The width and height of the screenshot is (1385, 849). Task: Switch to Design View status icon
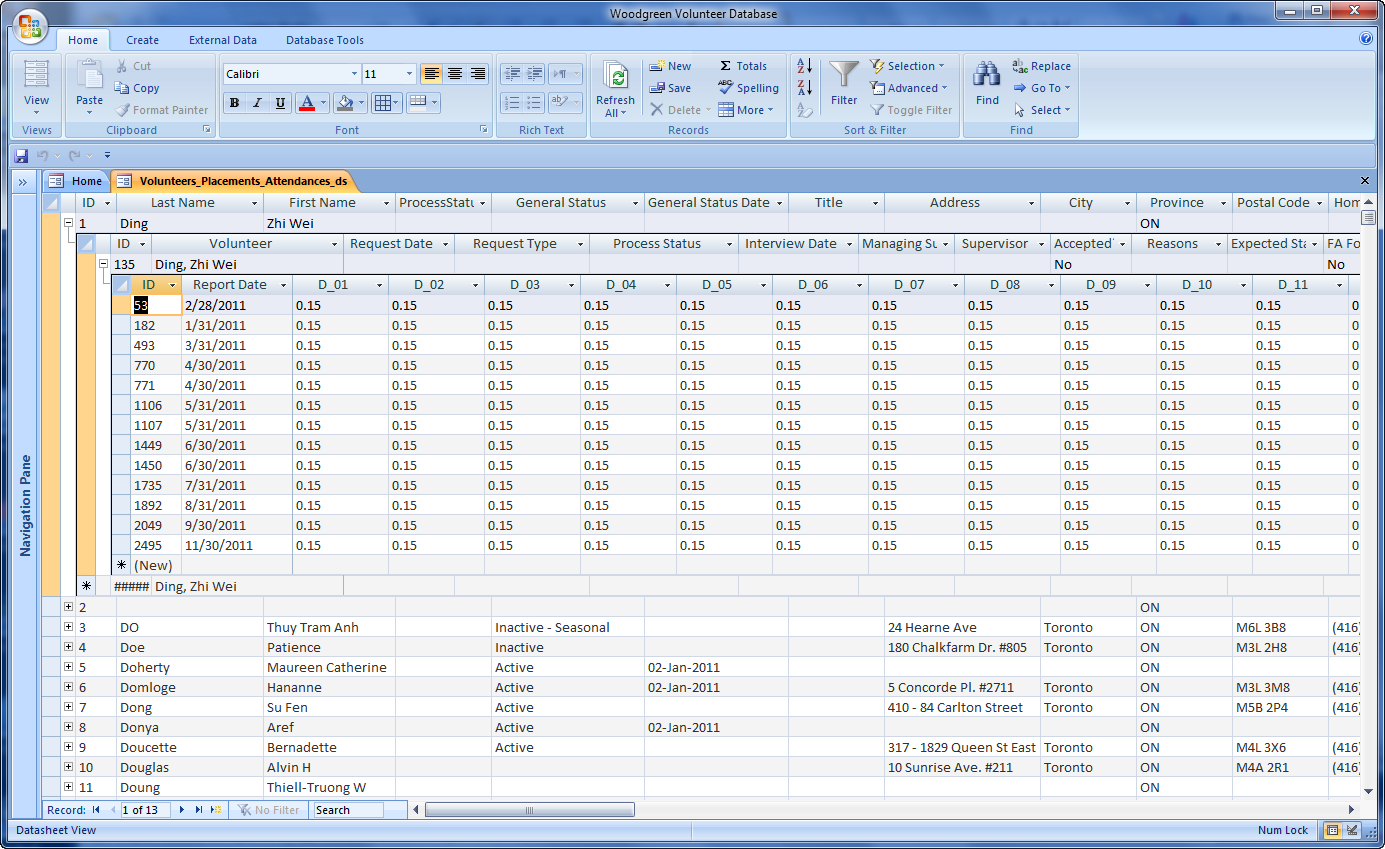click(1352, 830)
